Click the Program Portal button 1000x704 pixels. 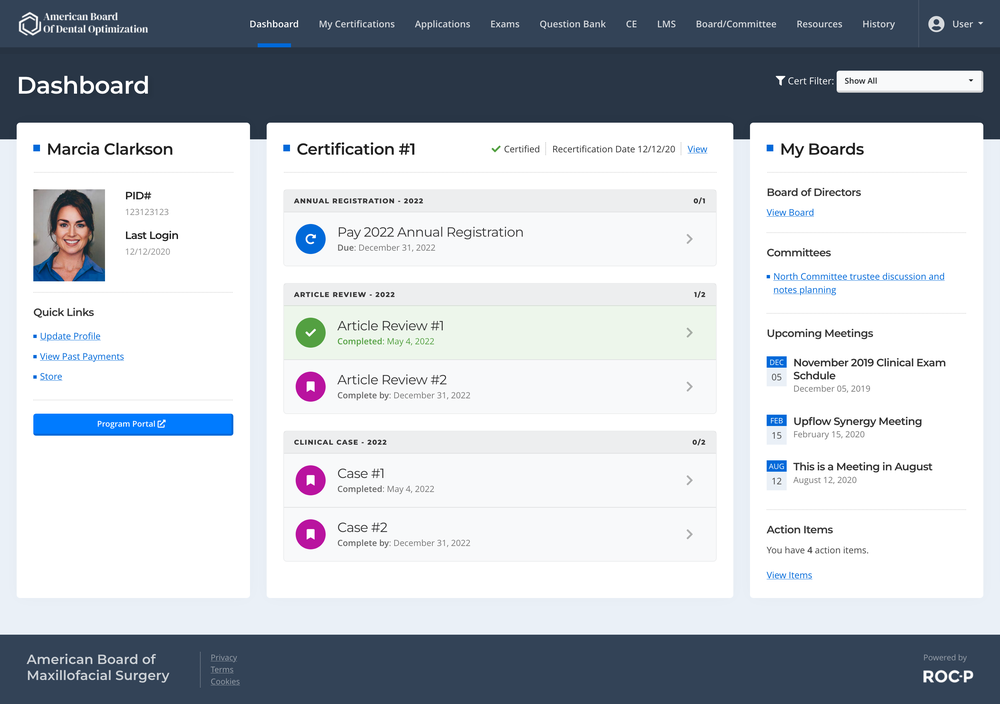tap(133, 424)
